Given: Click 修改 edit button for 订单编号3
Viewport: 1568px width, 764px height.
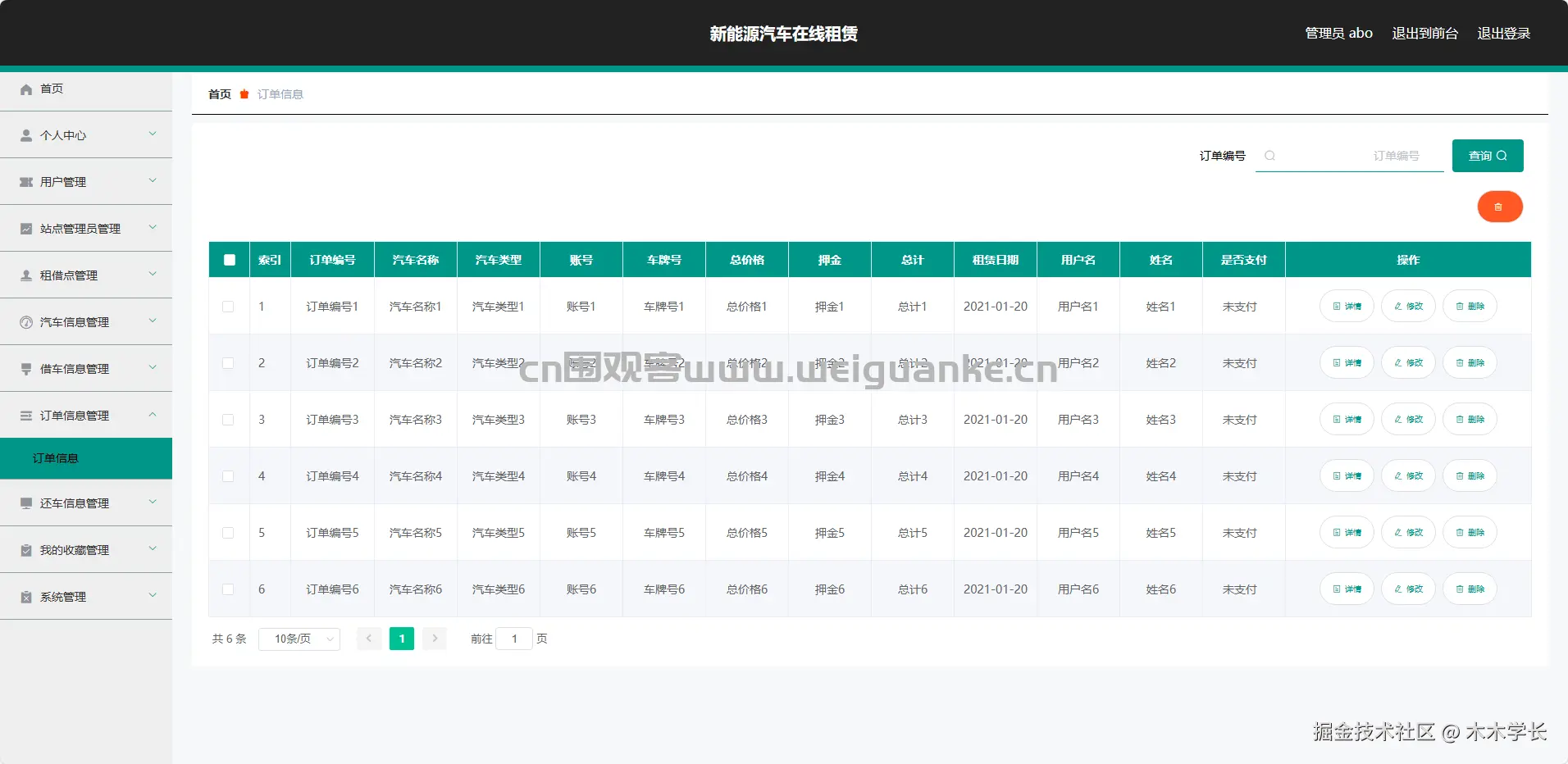Looking at the screenshot, I should click(x=1408, y=420).
